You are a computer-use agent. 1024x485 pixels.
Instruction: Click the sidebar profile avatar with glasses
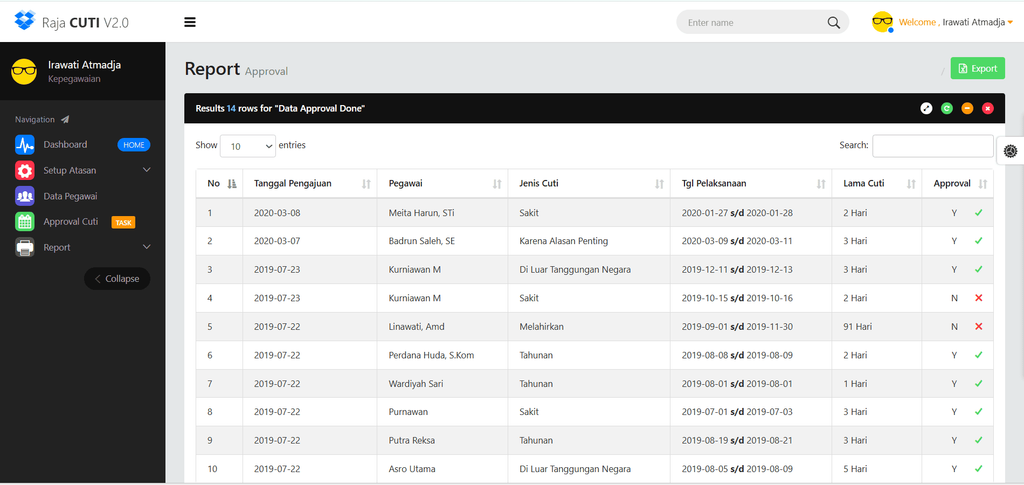24,71
